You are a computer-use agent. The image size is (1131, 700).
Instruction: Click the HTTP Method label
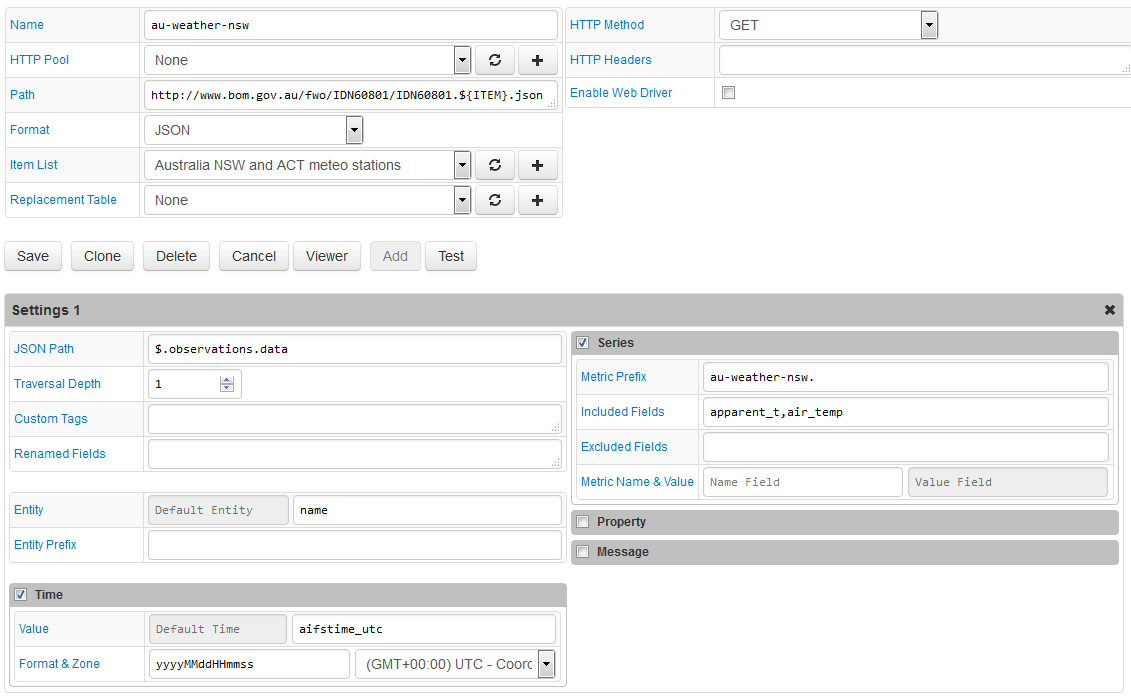coord(607,25)
